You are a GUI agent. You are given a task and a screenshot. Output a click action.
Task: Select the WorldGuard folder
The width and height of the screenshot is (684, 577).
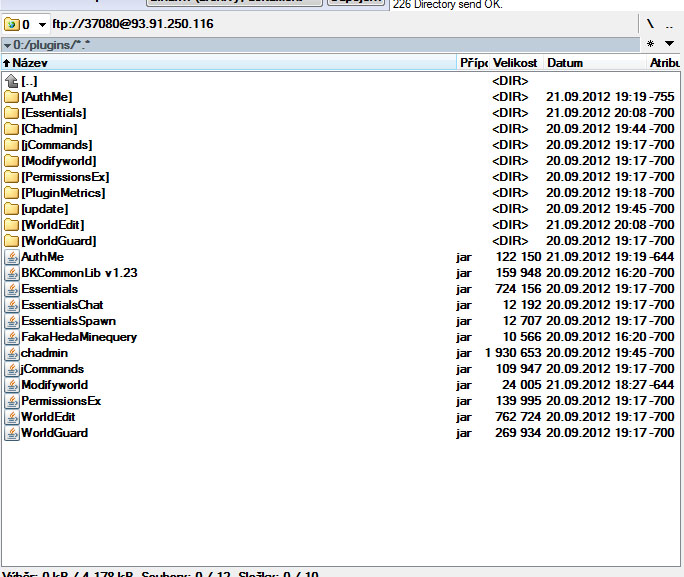click(58, 241)
